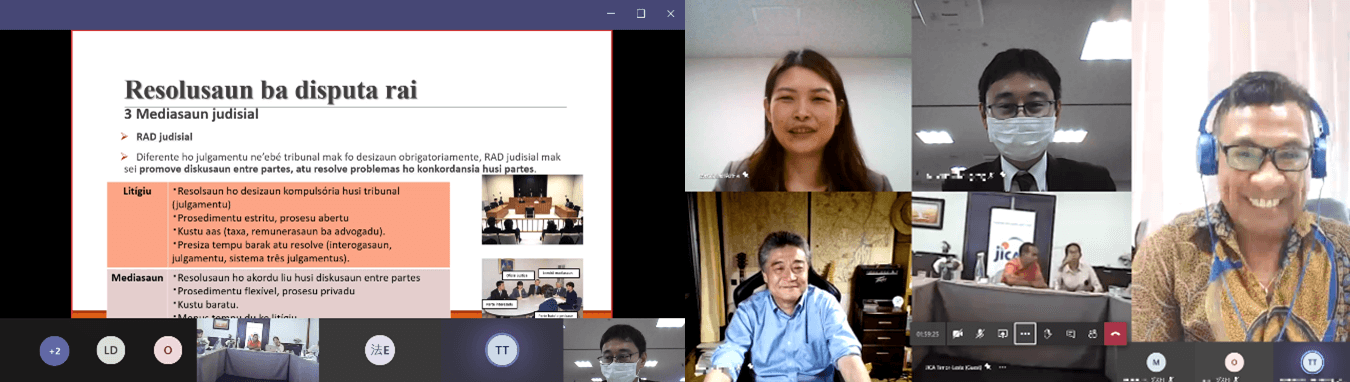Select the TT avatar in left participant strip
Image resolution: width=1350 pixels, height=382 pixels.
(x=502, y=350)
